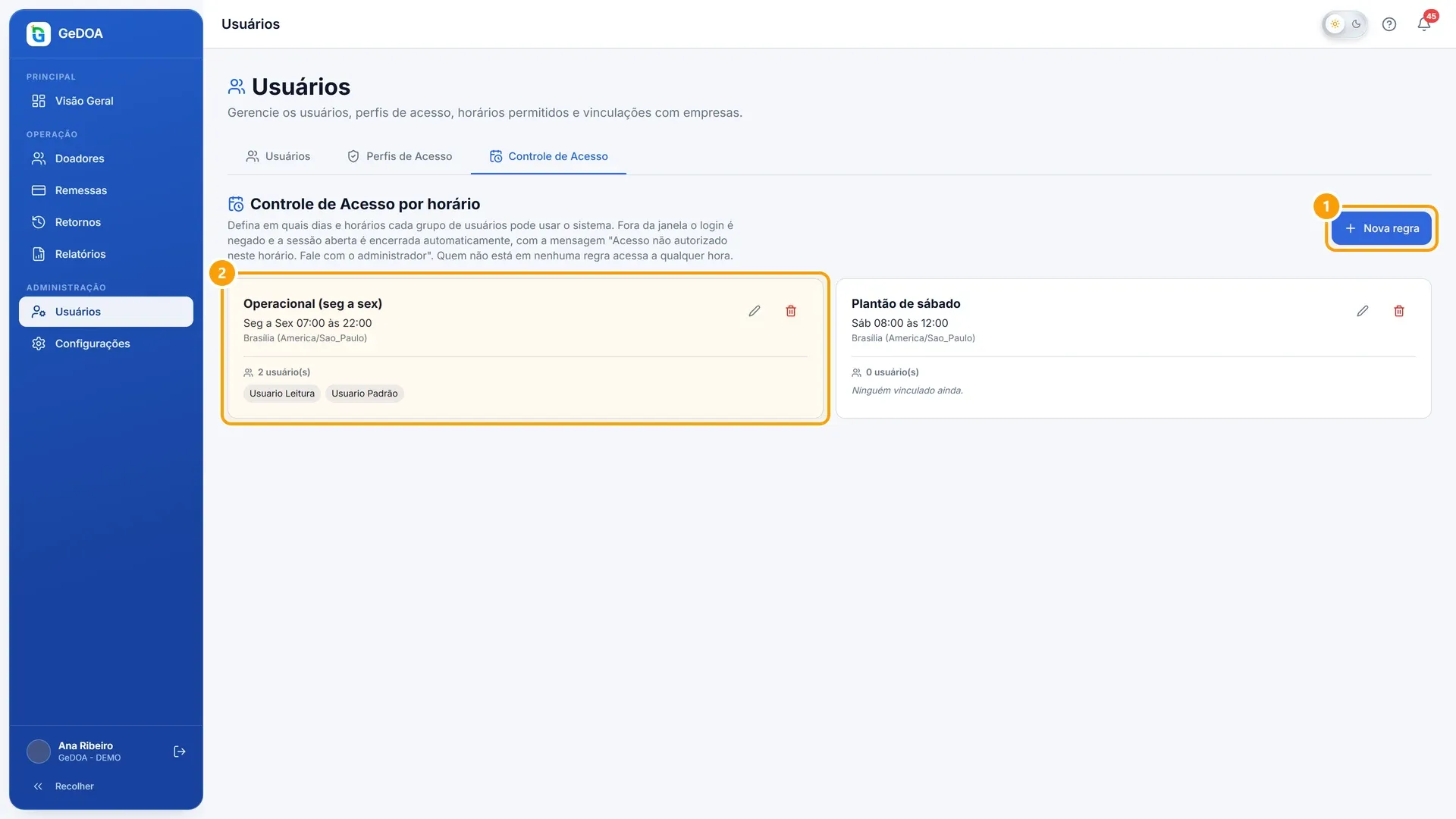
Task: Open Remessas in the sidebar
Action: (106, 190)
